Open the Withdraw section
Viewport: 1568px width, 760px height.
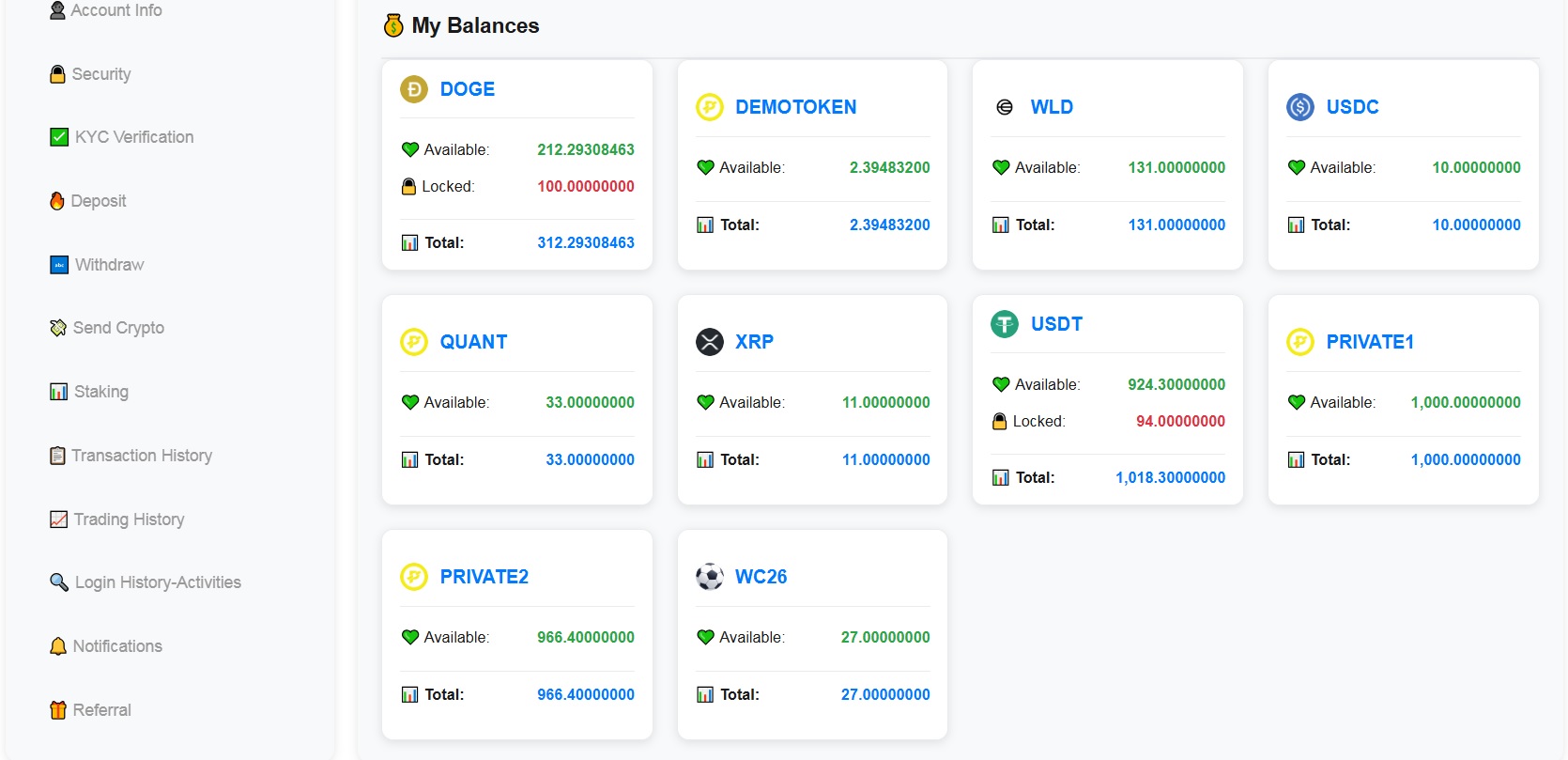coord(109,265)
